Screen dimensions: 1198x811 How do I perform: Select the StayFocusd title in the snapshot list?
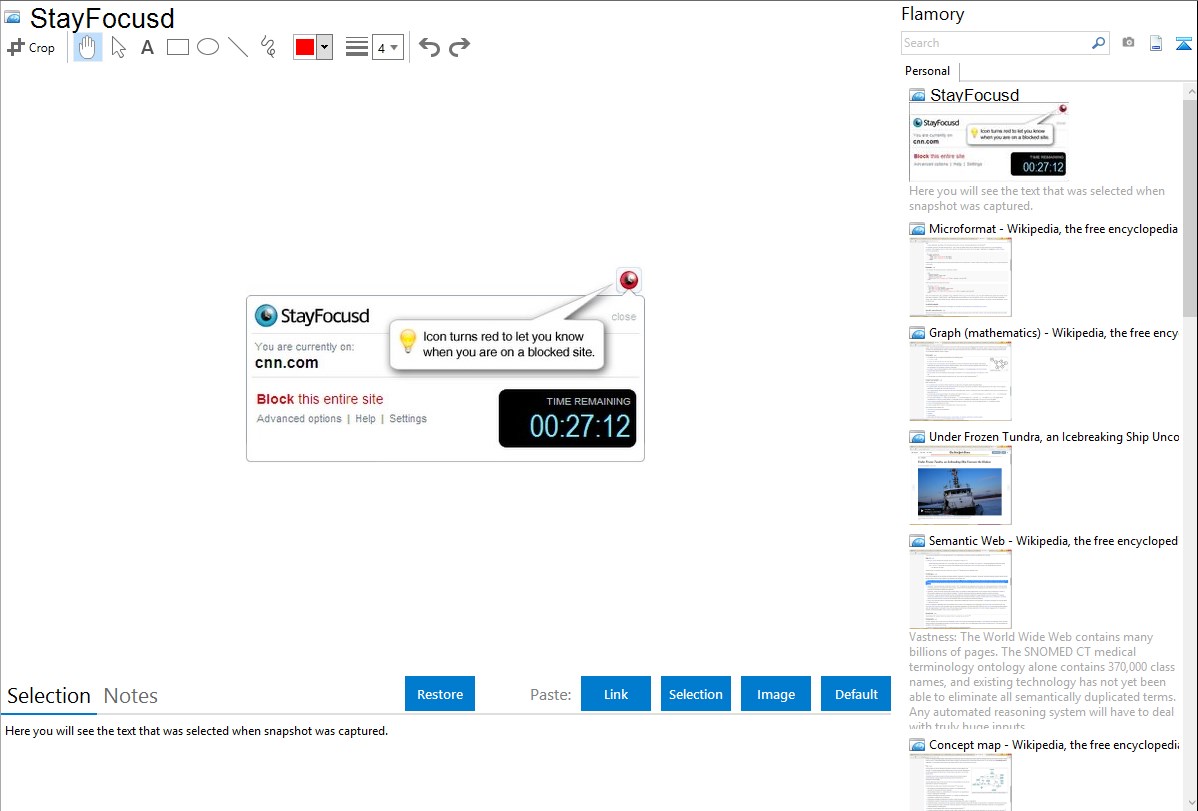pyautogui.click(x=974, y=95)
